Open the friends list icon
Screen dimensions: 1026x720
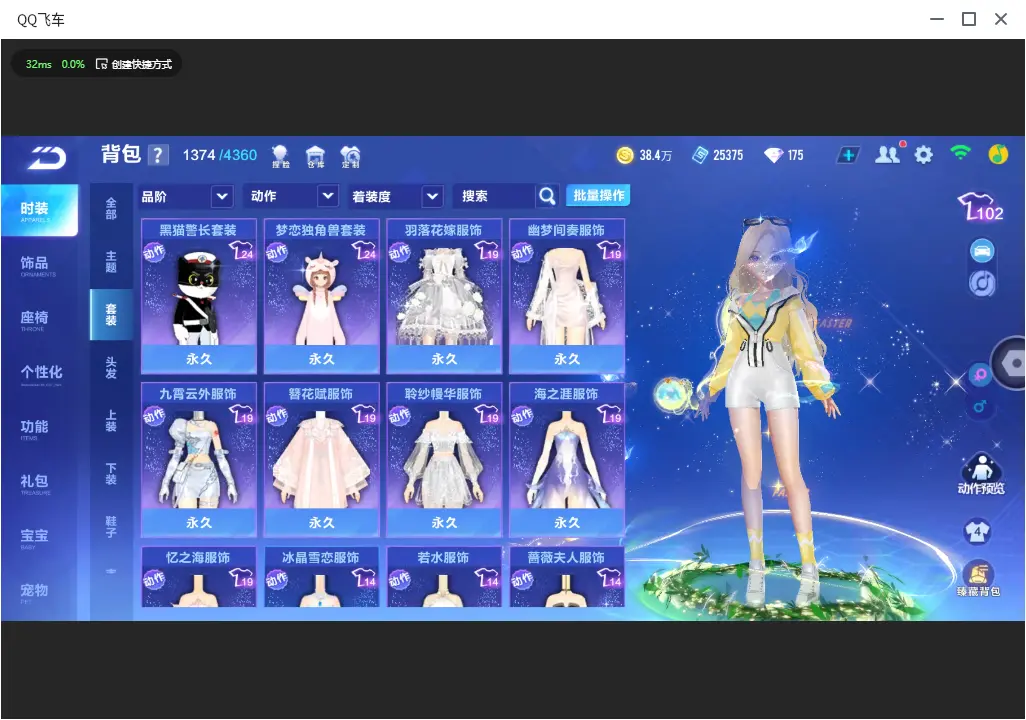pyautogui.click(x=889, y=154)
